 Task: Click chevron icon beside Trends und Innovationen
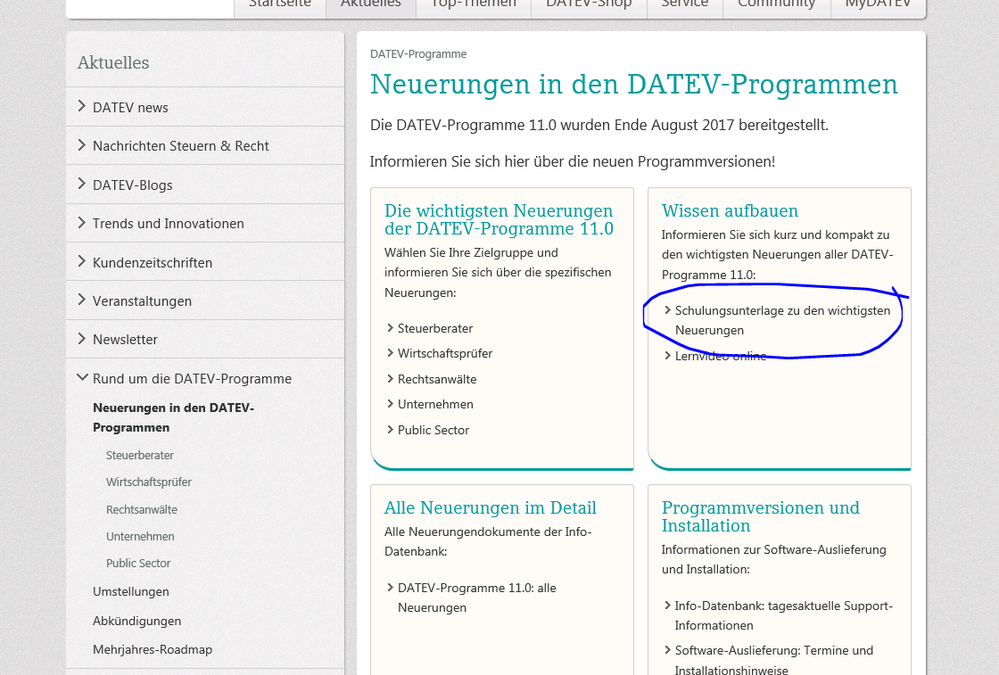click(x=82, y=223)
